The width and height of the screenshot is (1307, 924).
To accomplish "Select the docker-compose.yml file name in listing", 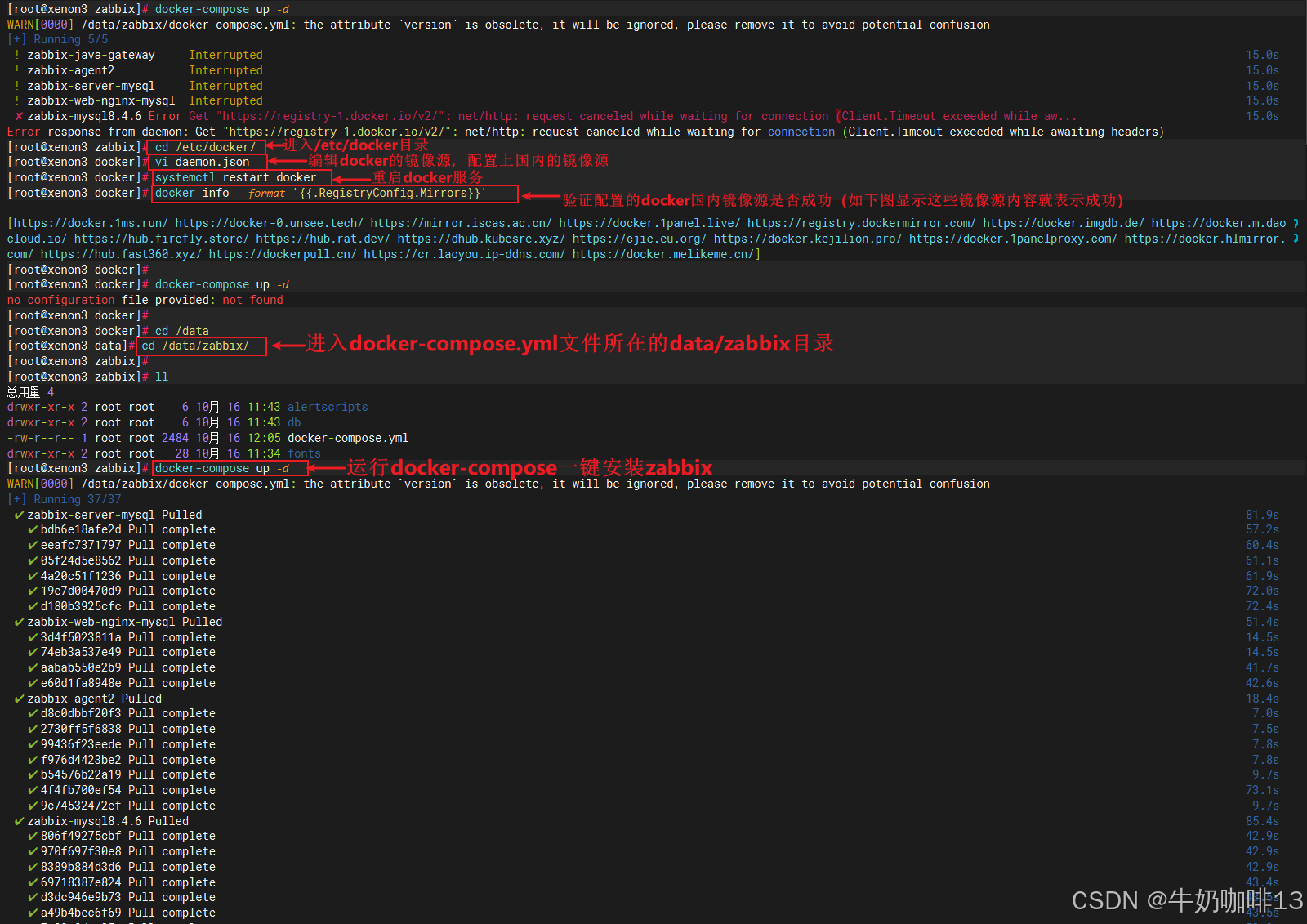I will tap(348, 438).
